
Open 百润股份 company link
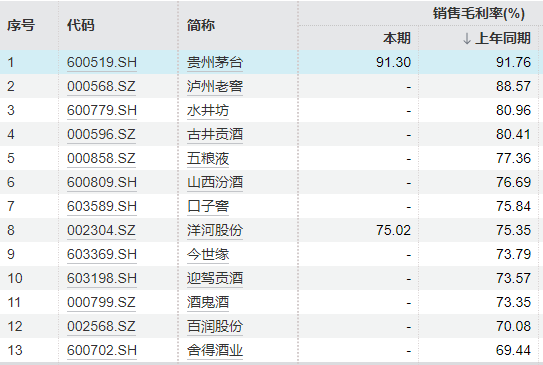(x=215, y=326)
